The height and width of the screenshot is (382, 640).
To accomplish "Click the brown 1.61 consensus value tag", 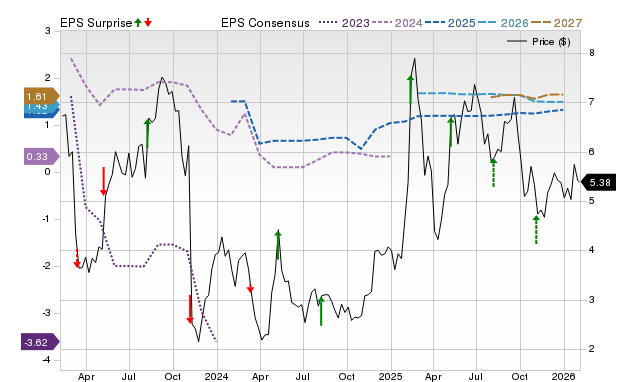I will 41,97.
